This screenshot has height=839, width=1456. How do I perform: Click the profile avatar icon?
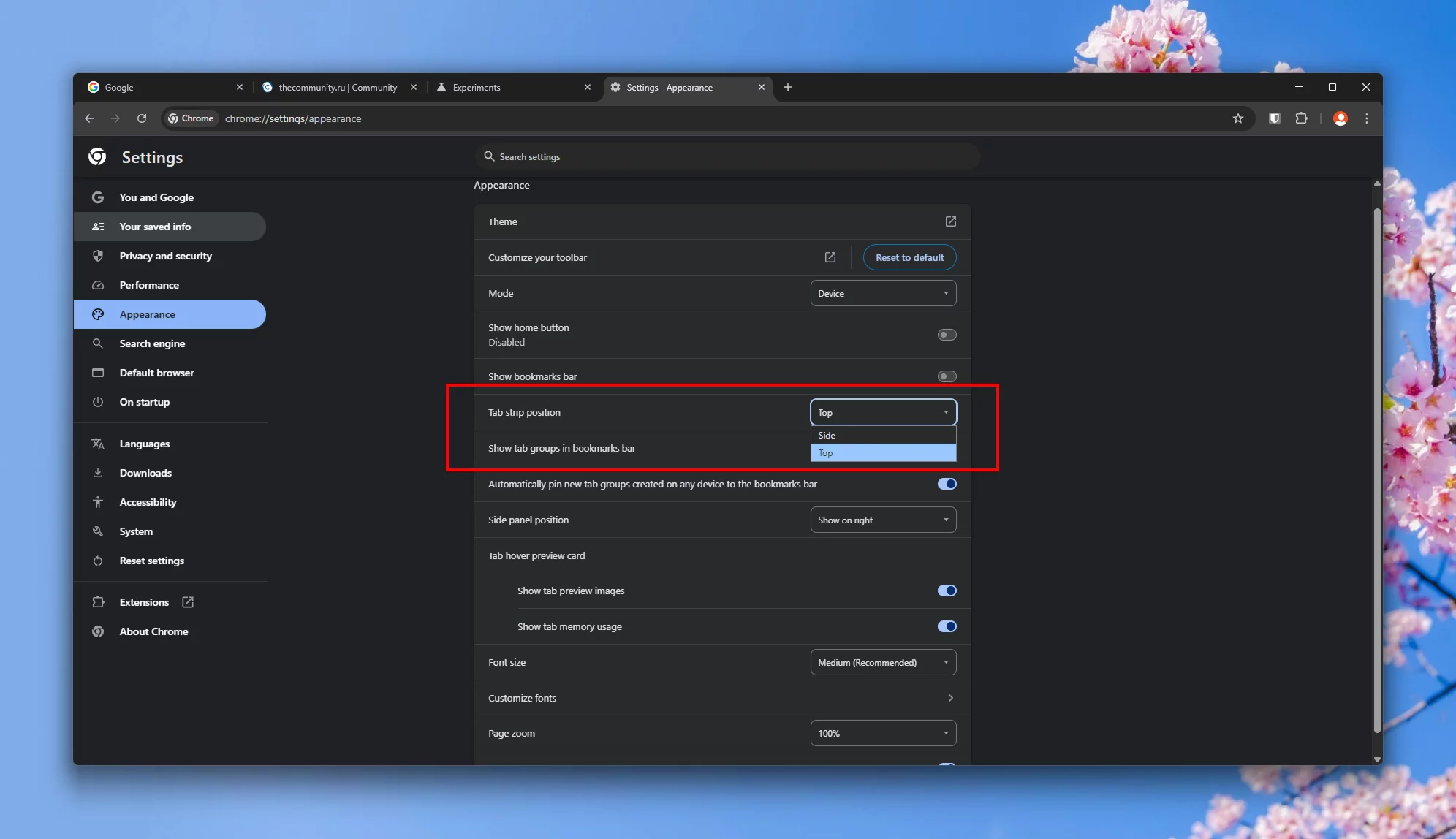tap(1340, 118)
